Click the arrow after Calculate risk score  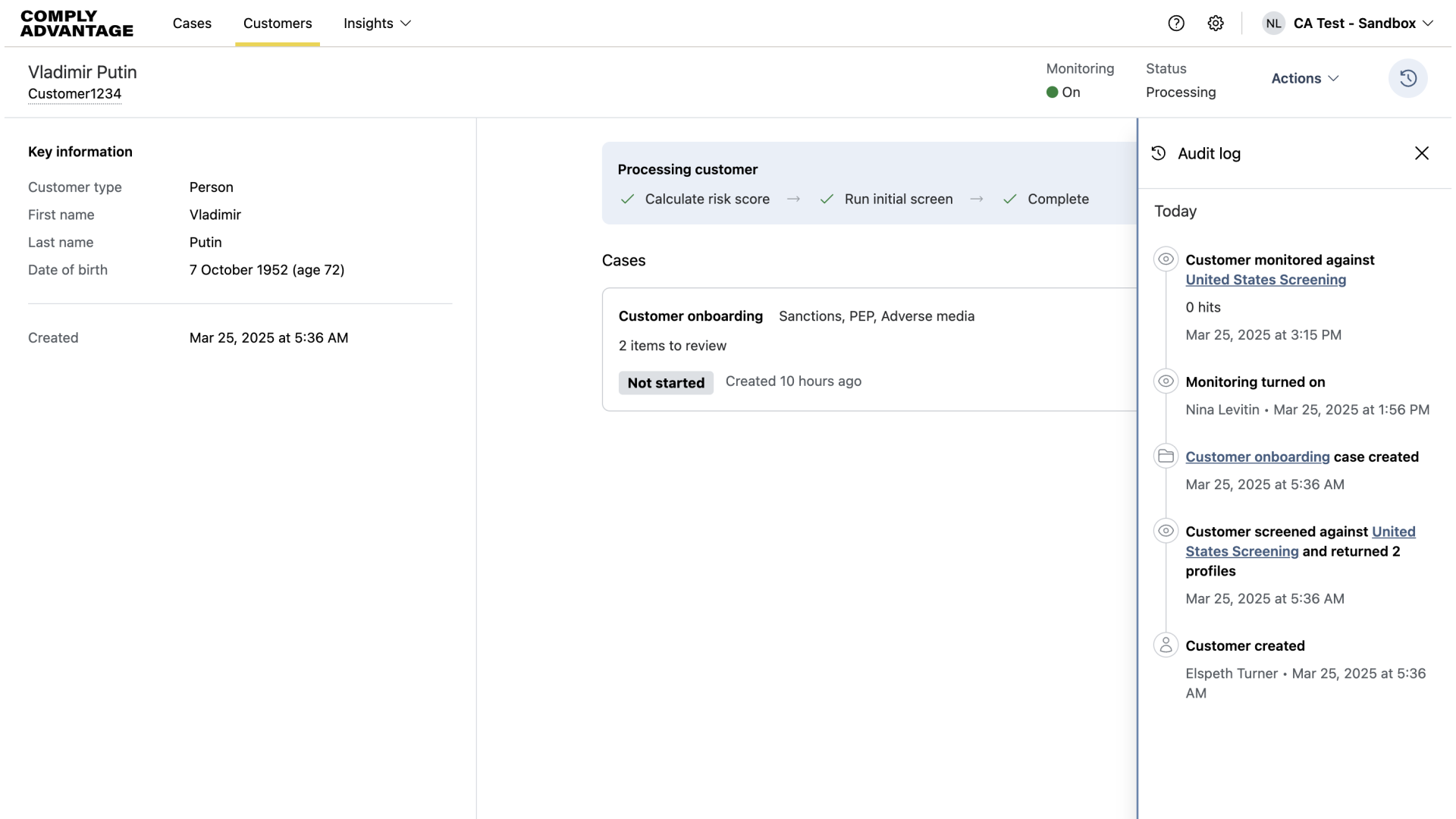coord(793,199)
